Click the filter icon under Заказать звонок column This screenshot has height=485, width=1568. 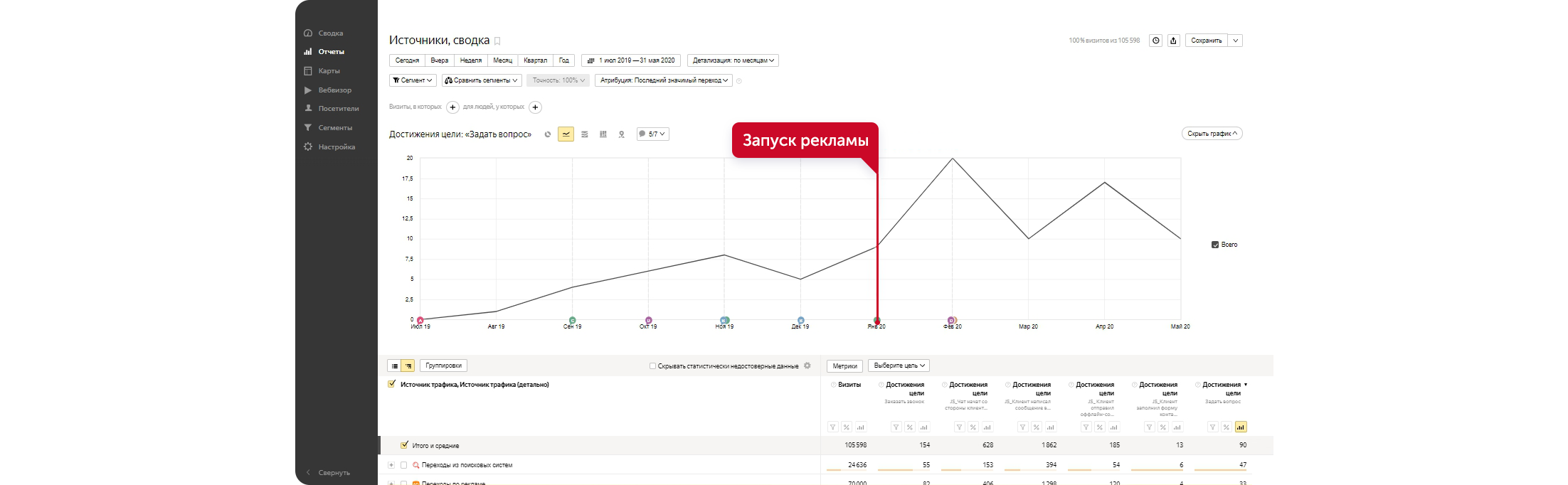pyautogui.click(x=896, y=427)
